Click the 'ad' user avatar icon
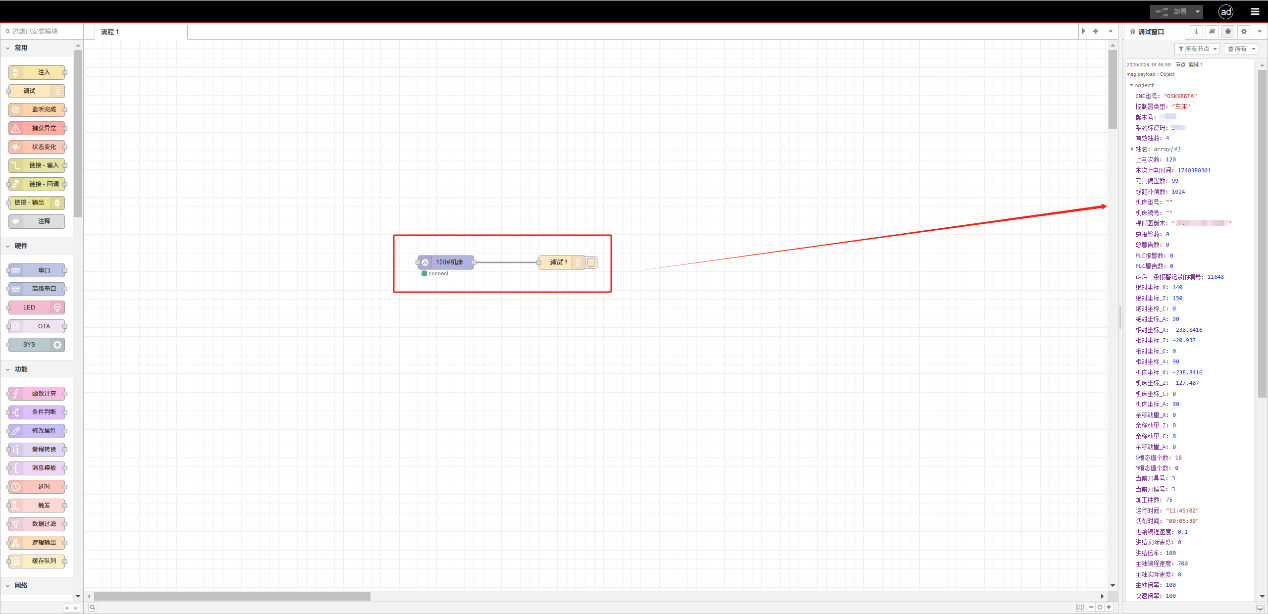The height and width of the screenshot is (614, 1268). coord(1225,11)
